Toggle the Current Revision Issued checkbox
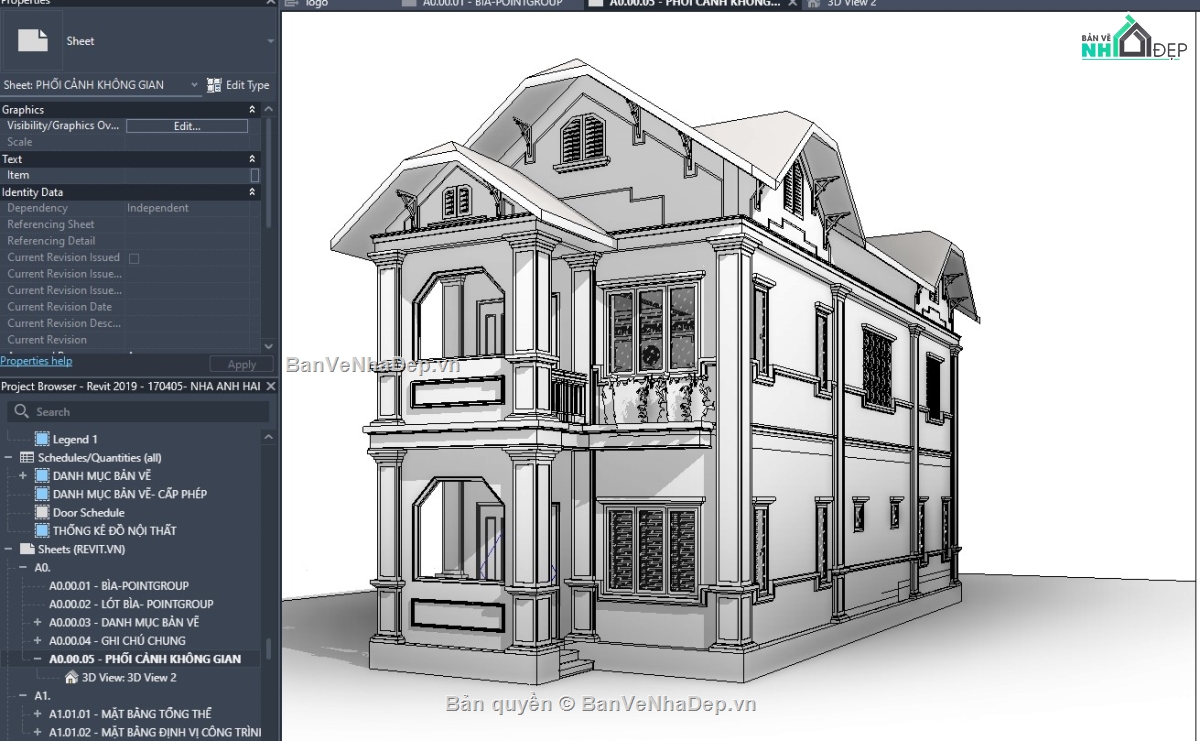Screen dimensions: 1200x741 pos(134,258)
